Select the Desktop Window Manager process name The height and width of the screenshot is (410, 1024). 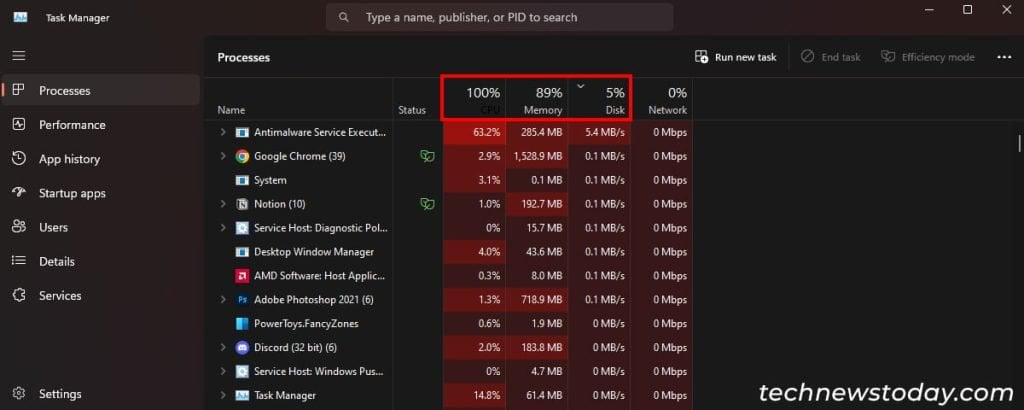[x=314, y=252]
